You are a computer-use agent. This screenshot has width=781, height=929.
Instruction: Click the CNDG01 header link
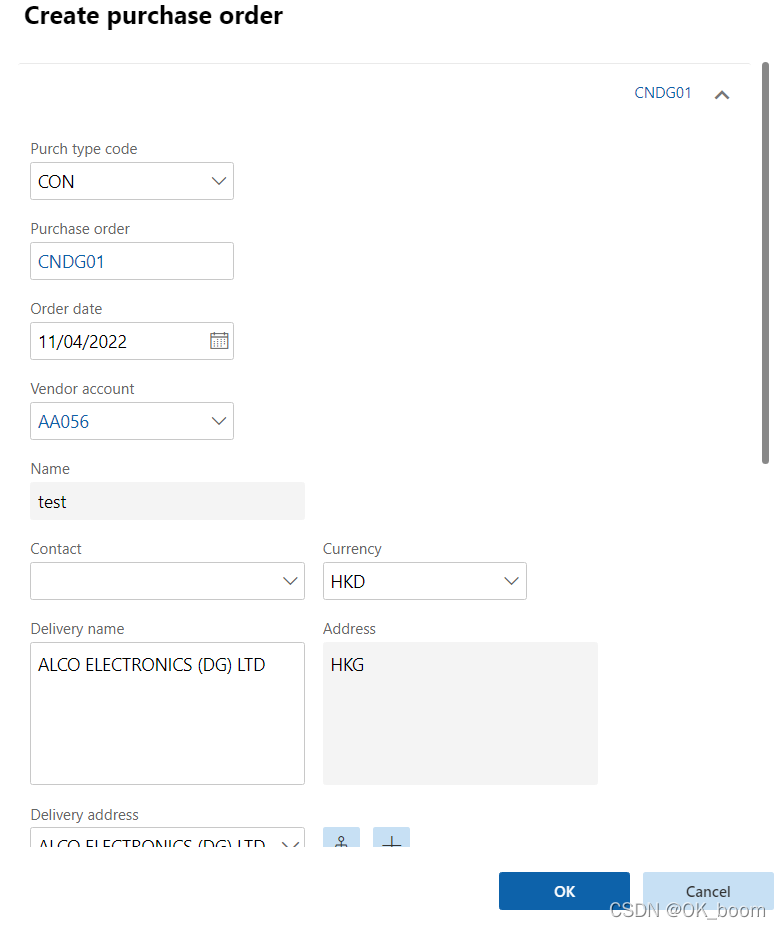(x=662, y=93)
